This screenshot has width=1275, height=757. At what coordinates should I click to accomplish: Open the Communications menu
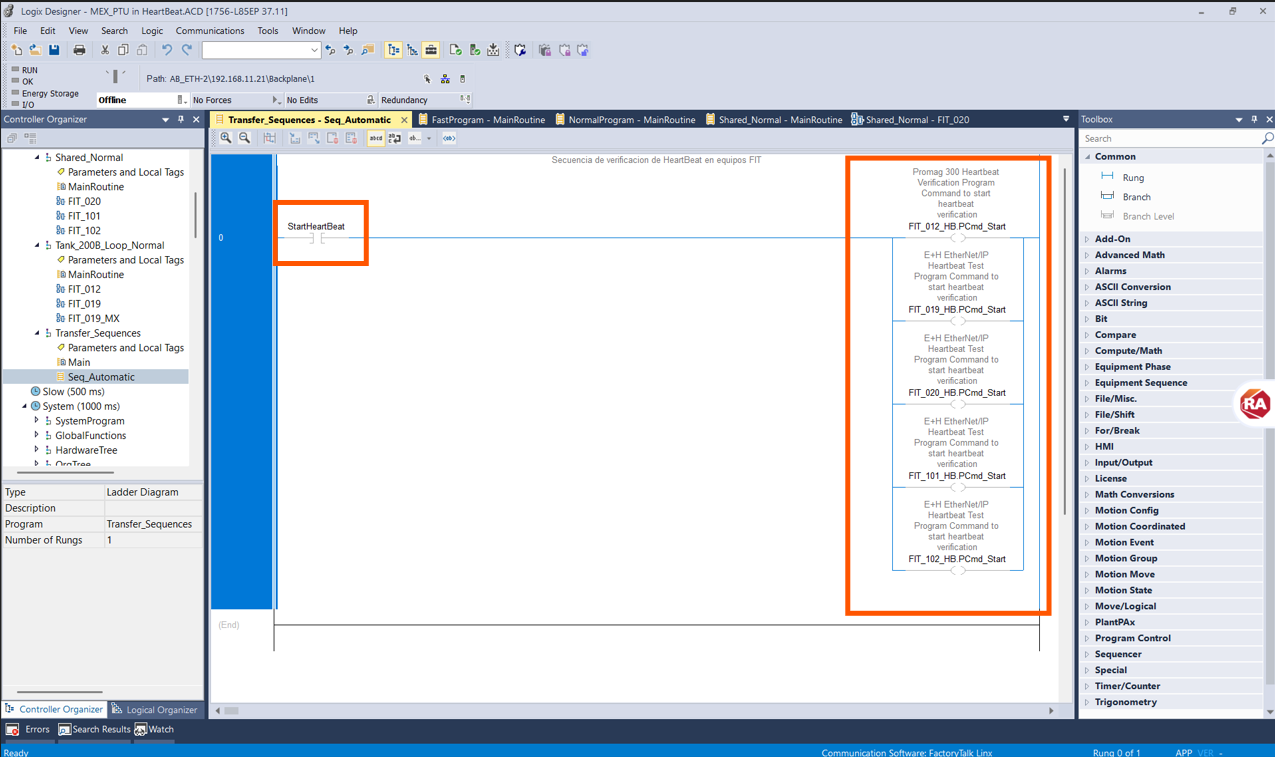(x=210, y=31)
